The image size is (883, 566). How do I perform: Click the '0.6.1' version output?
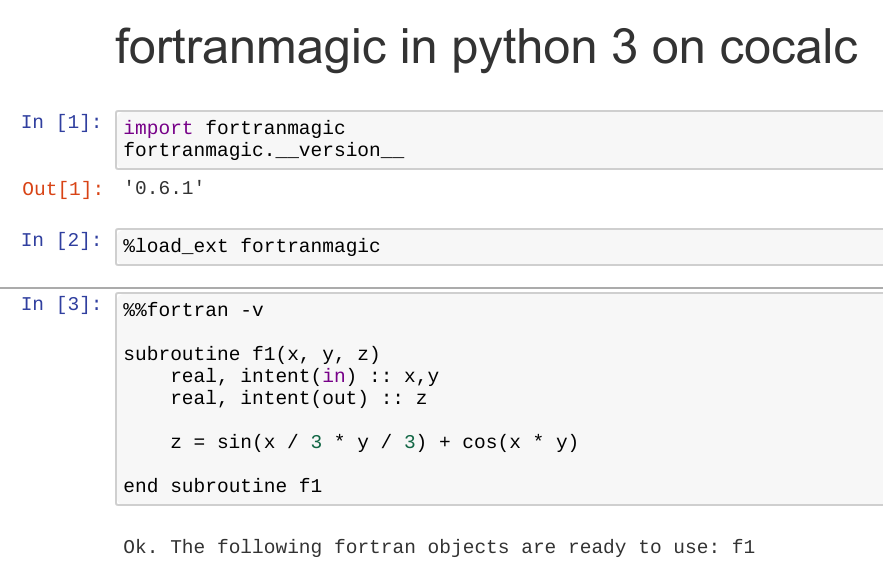[164, 187]
